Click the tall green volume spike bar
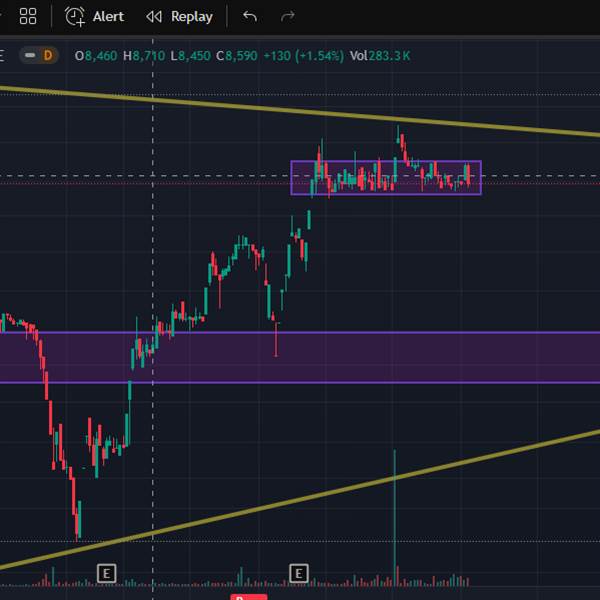This screenshot has height=600, width=600. click(395, 517)
